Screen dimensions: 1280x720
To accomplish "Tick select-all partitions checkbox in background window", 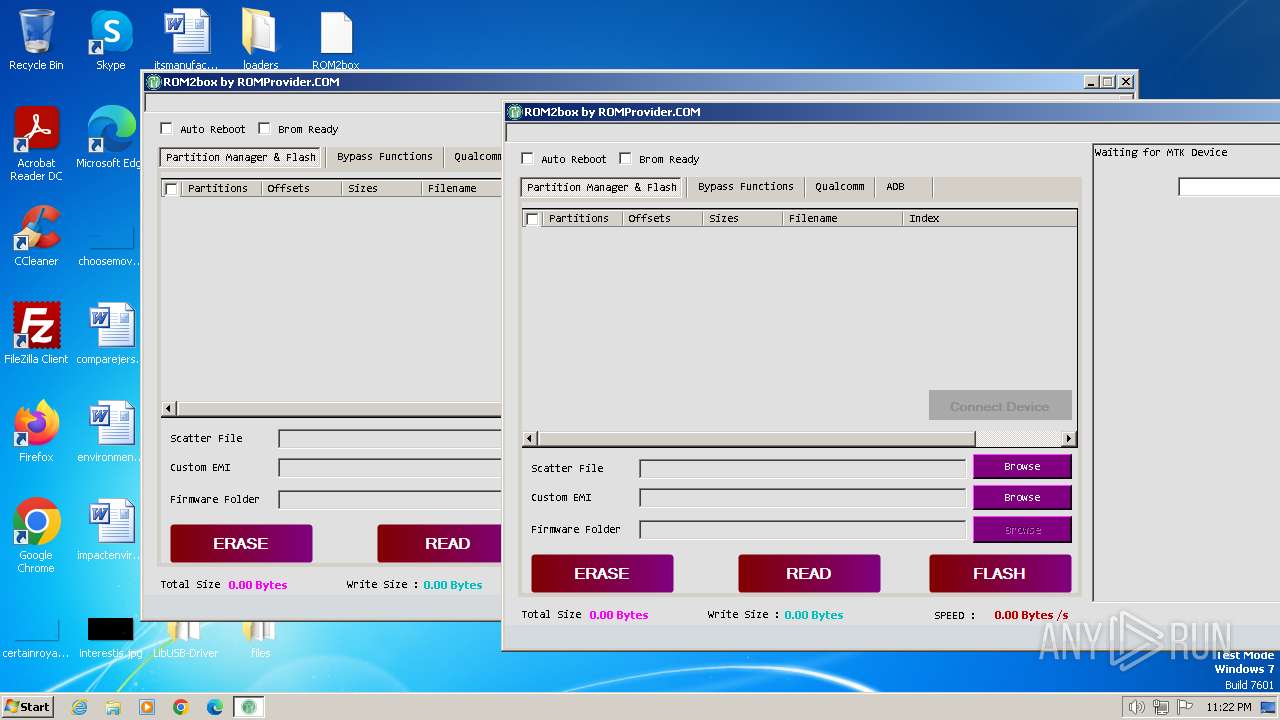I will (x=171, y=189).
